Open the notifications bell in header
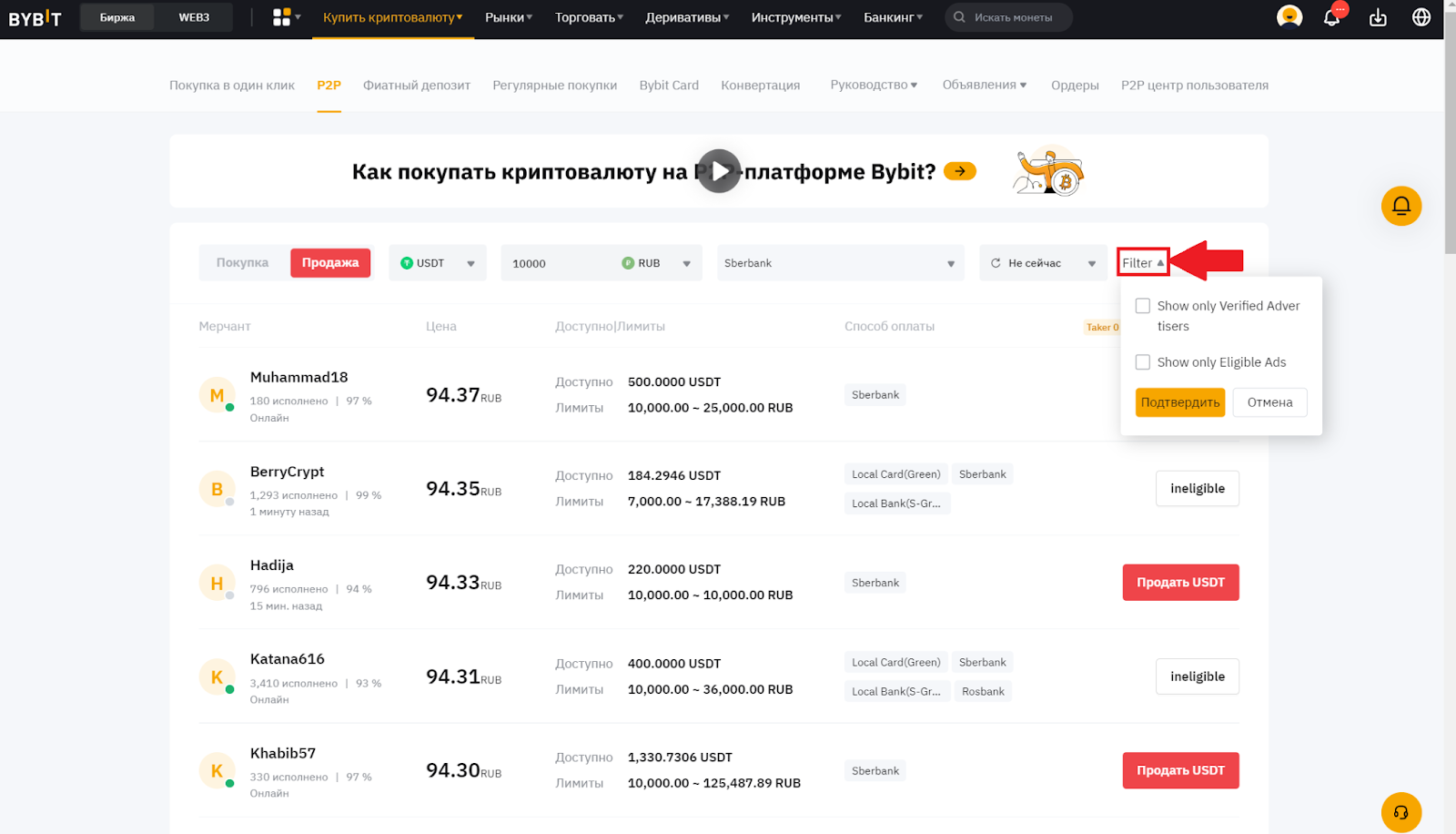The height and width of the screenshot is (834, 1456). [1332, 17]
